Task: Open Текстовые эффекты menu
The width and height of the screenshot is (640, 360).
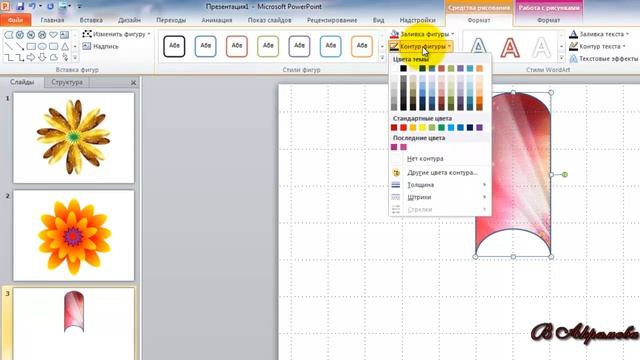Action: 604,59
